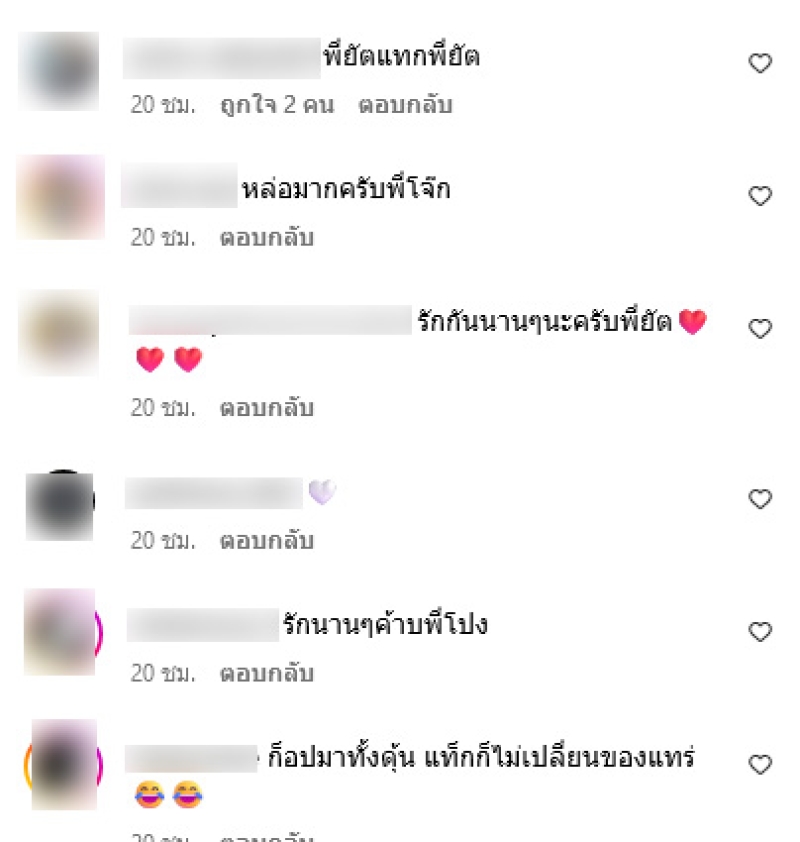View the story-ringed avatar beside "ก็อปมาทั้งดุ้น"
800x842 pixels.
pyautogui.click(x=63, y=764)
